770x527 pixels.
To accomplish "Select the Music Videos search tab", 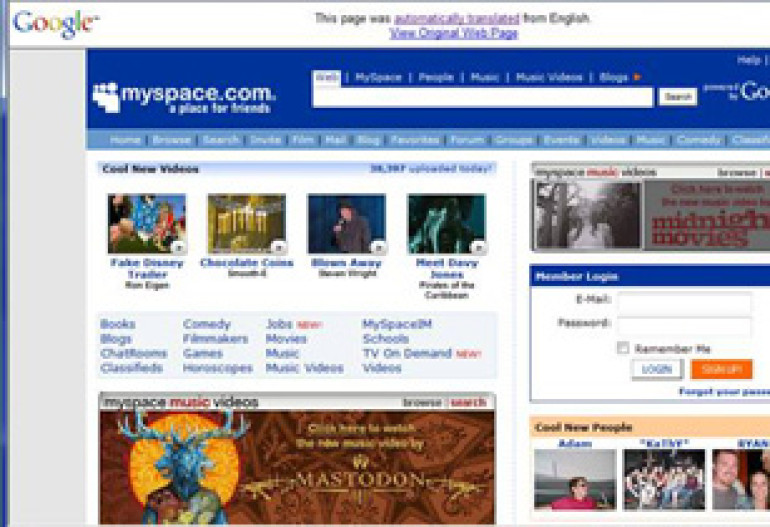I will point(549,77).
